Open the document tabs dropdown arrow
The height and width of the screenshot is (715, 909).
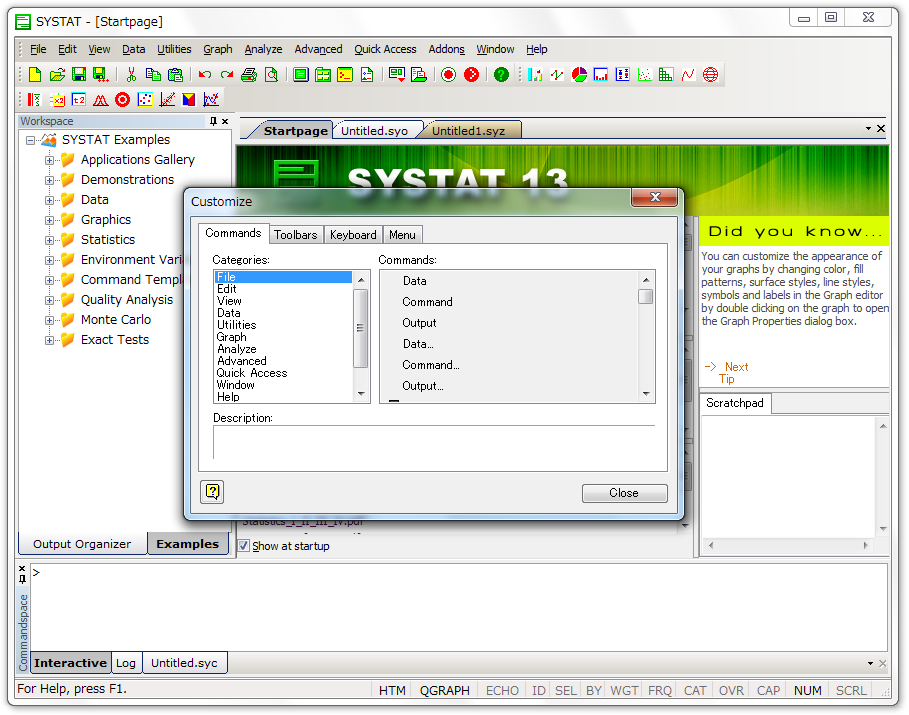[x=868, y=128]
